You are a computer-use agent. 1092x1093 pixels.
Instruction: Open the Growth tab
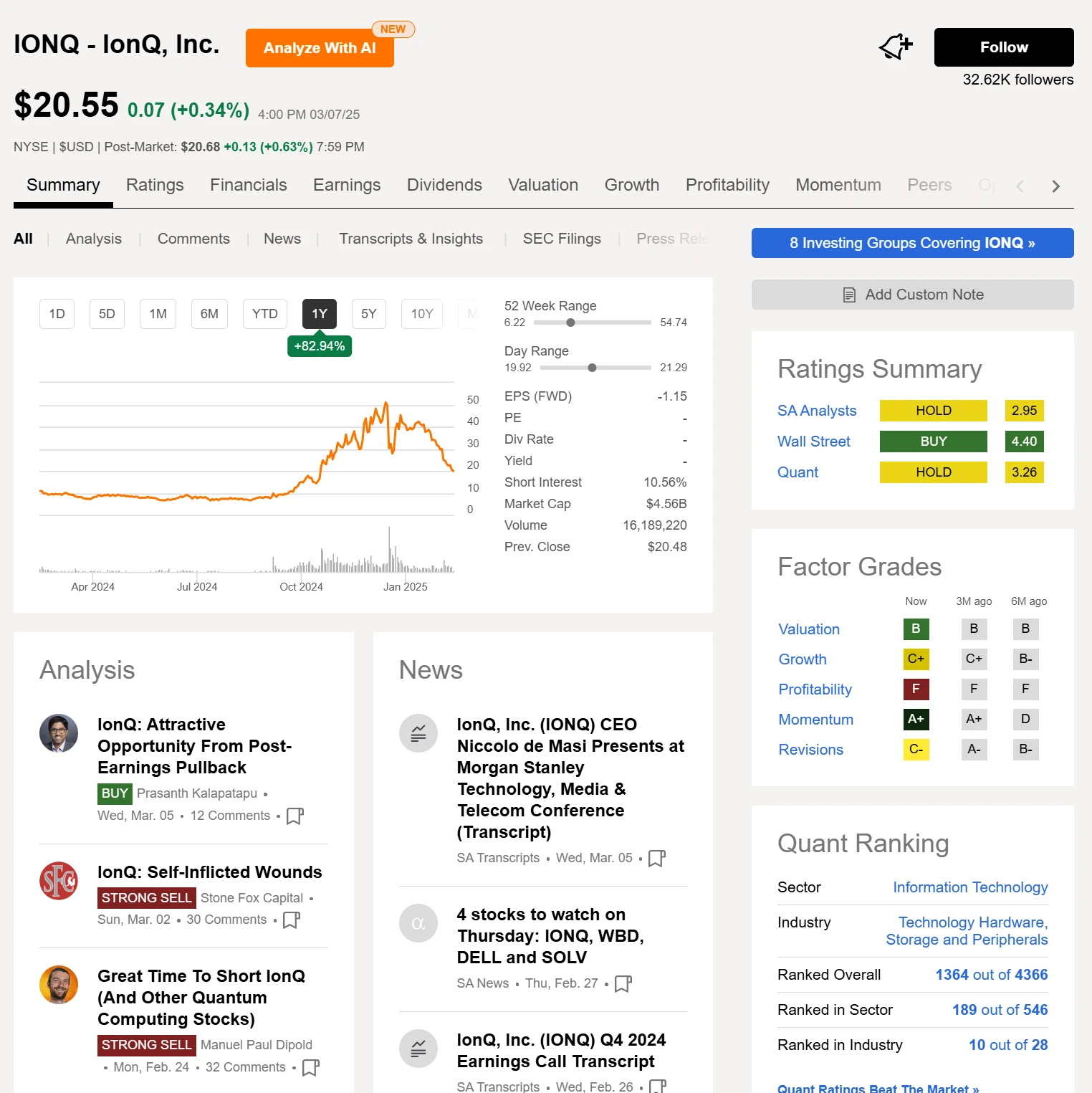(x=632, y=185)
